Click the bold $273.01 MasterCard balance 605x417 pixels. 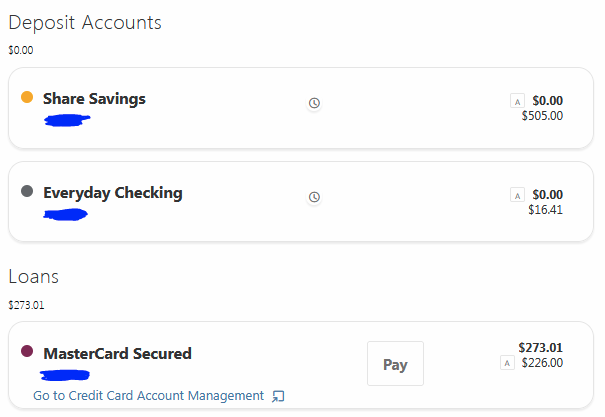click(540, 347)
